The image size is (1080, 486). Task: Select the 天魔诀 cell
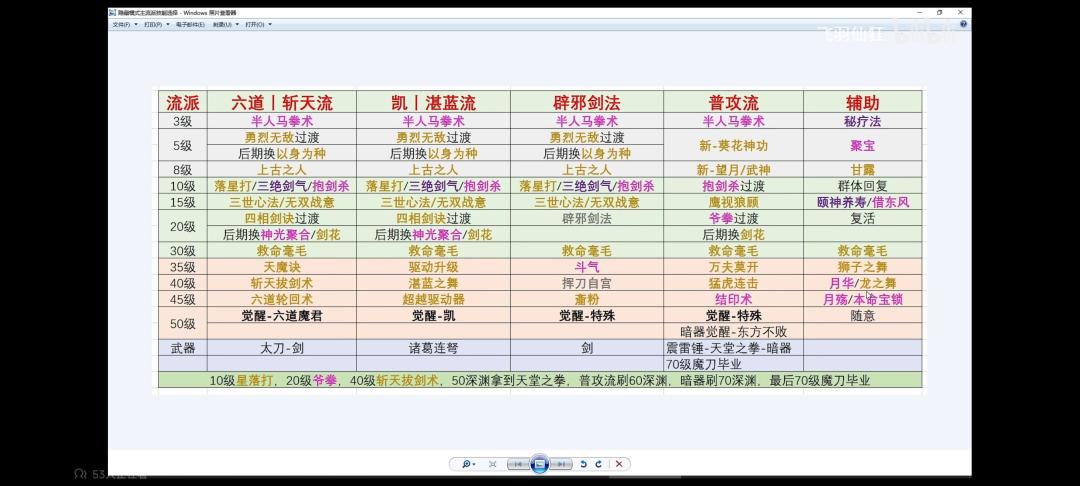[282, 267]
